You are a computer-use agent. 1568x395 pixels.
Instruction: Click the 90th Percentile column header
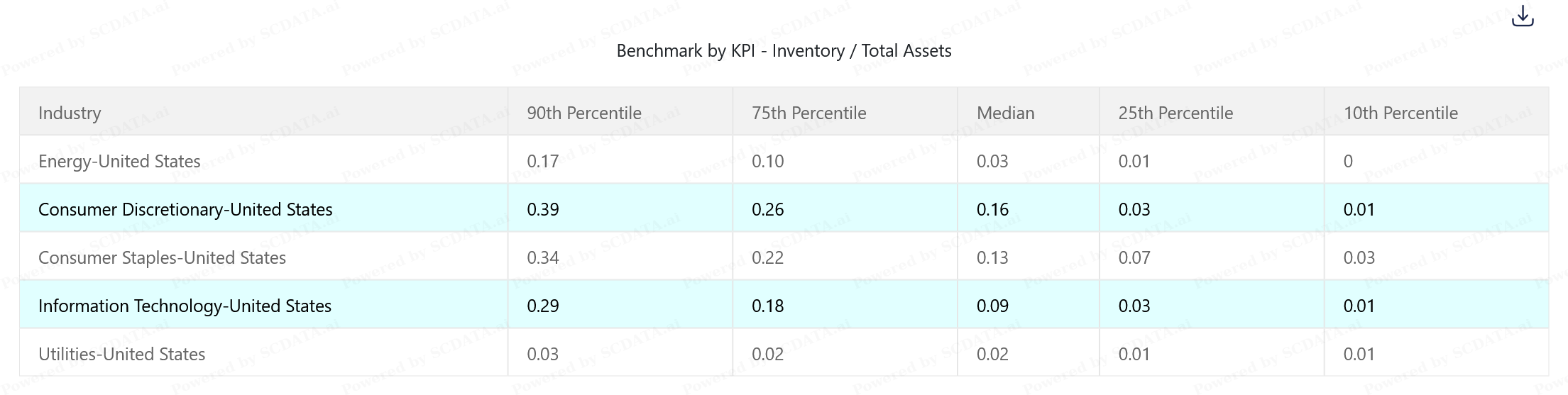click(x=583, y=113)
